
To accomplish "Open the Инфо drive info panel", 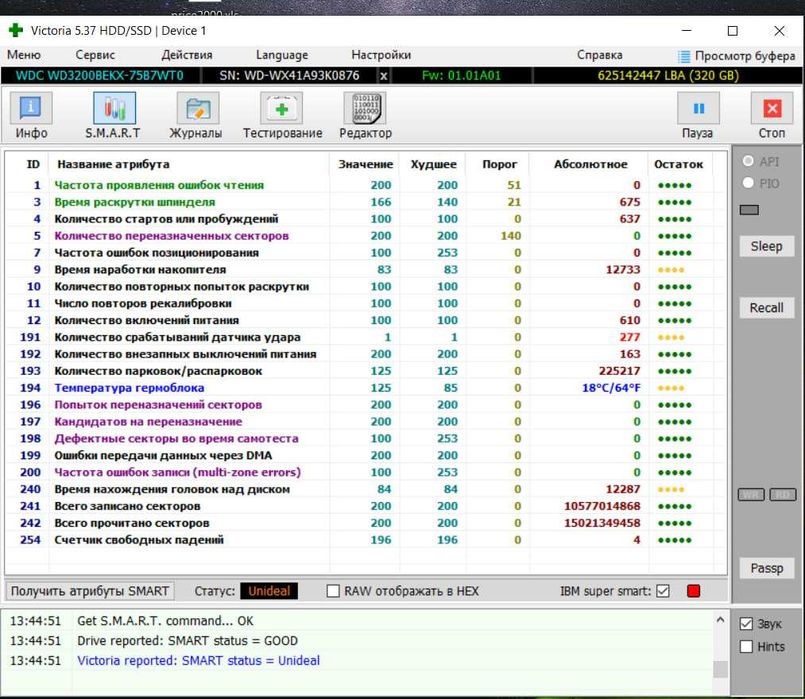I will pyautogui.click(x=31, y=109).
